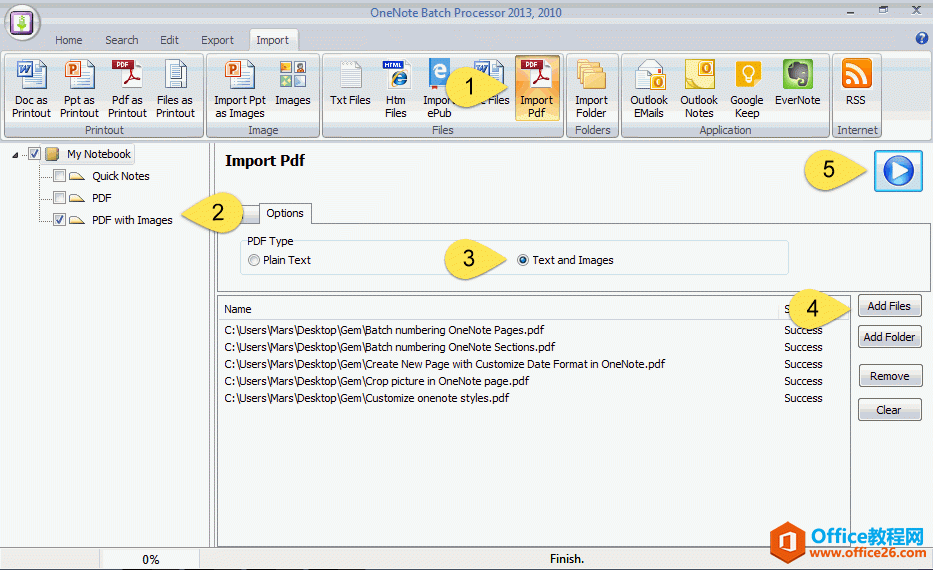This screenshot has height=570, width=933.
Task: Click the Import Pdf ribbon button
Action: click(x=537, y=89)
